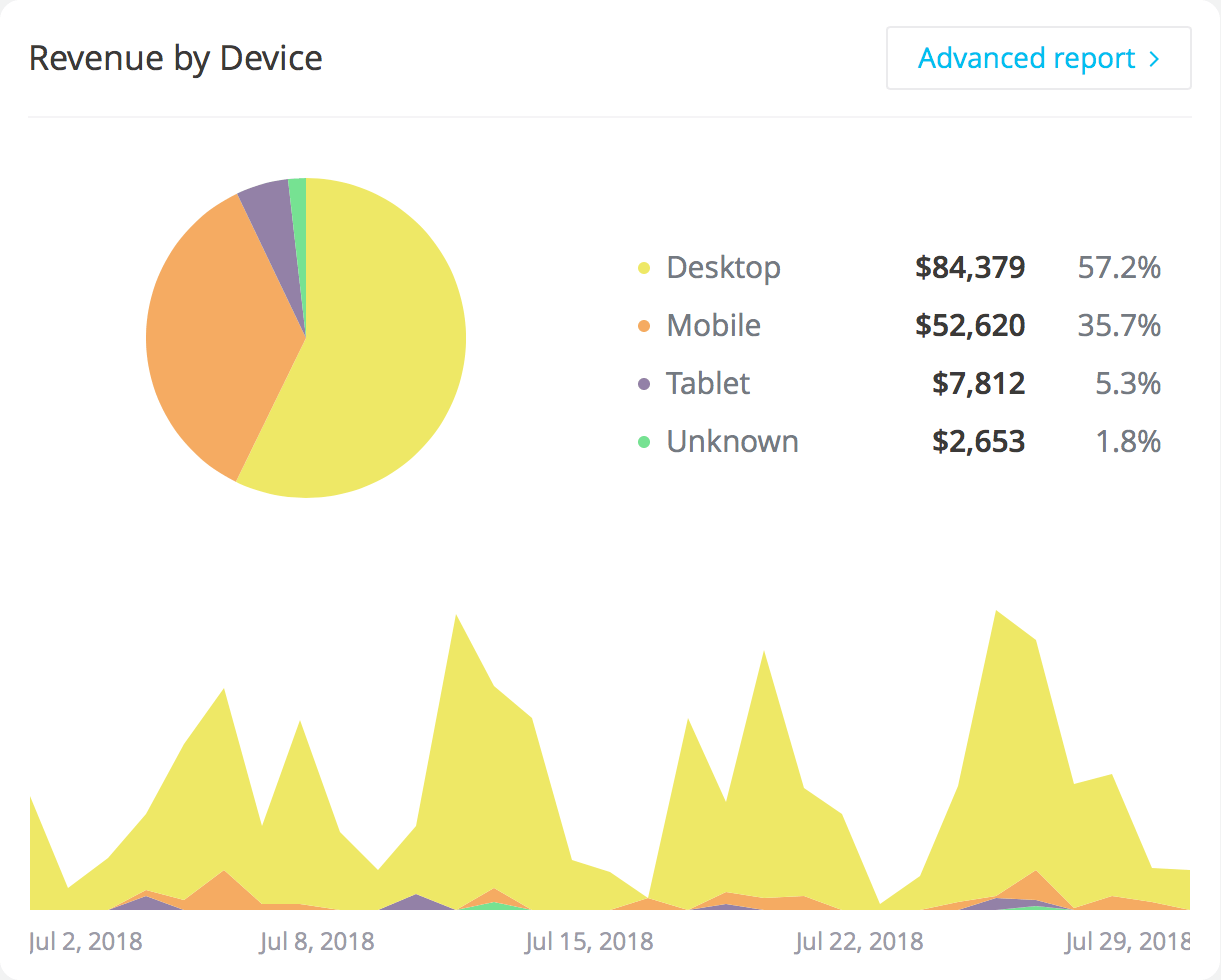
Task: Click the Jul 15, 2018 axis label
Action: click(589, 941)
